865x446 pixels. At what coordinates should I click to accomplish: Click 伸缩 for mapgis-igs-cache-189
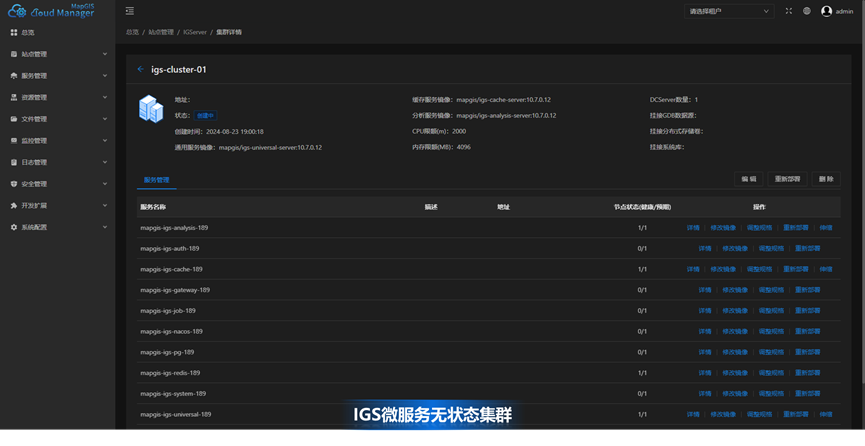pos(826,269)
